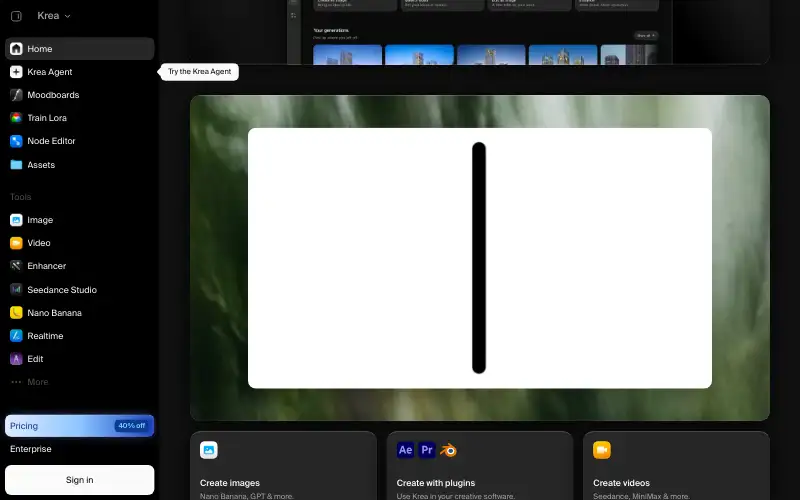
Task: Click the Seedance Studio label
Action: point(62,290)
